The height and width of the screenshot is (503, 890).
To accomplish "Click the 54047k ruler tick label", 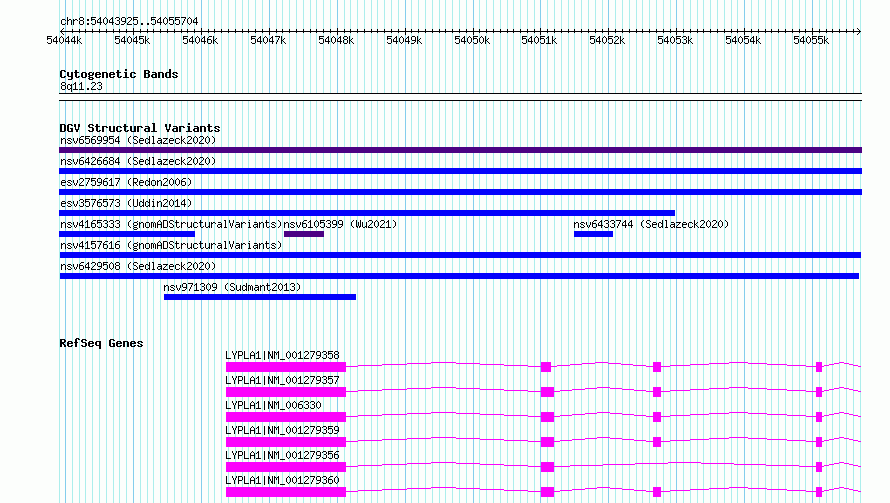I will tap(268, 40).
